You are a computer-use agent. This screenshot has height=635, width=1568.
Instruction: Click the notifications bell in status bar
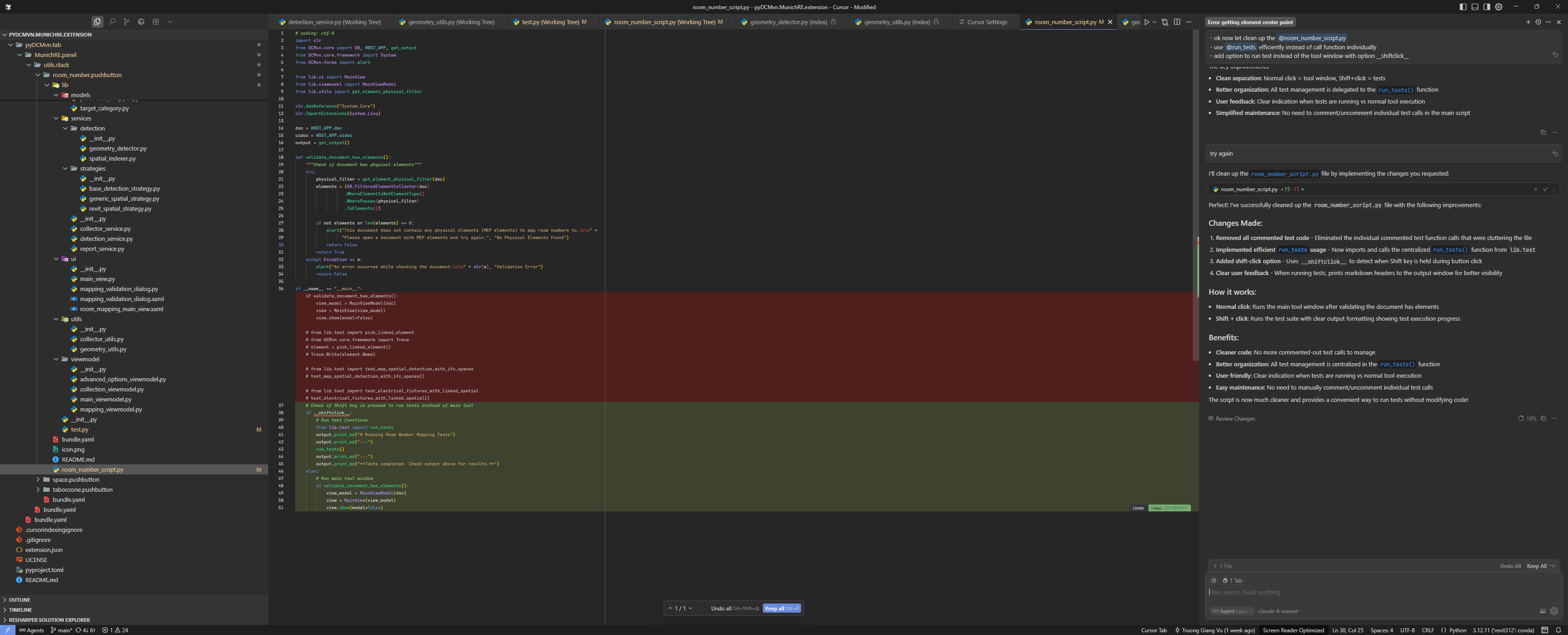click(1558, 630)
